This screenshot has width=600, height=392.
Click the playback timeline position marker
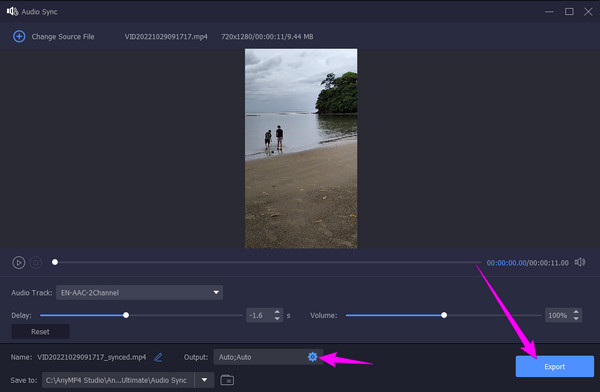(55, 262)
